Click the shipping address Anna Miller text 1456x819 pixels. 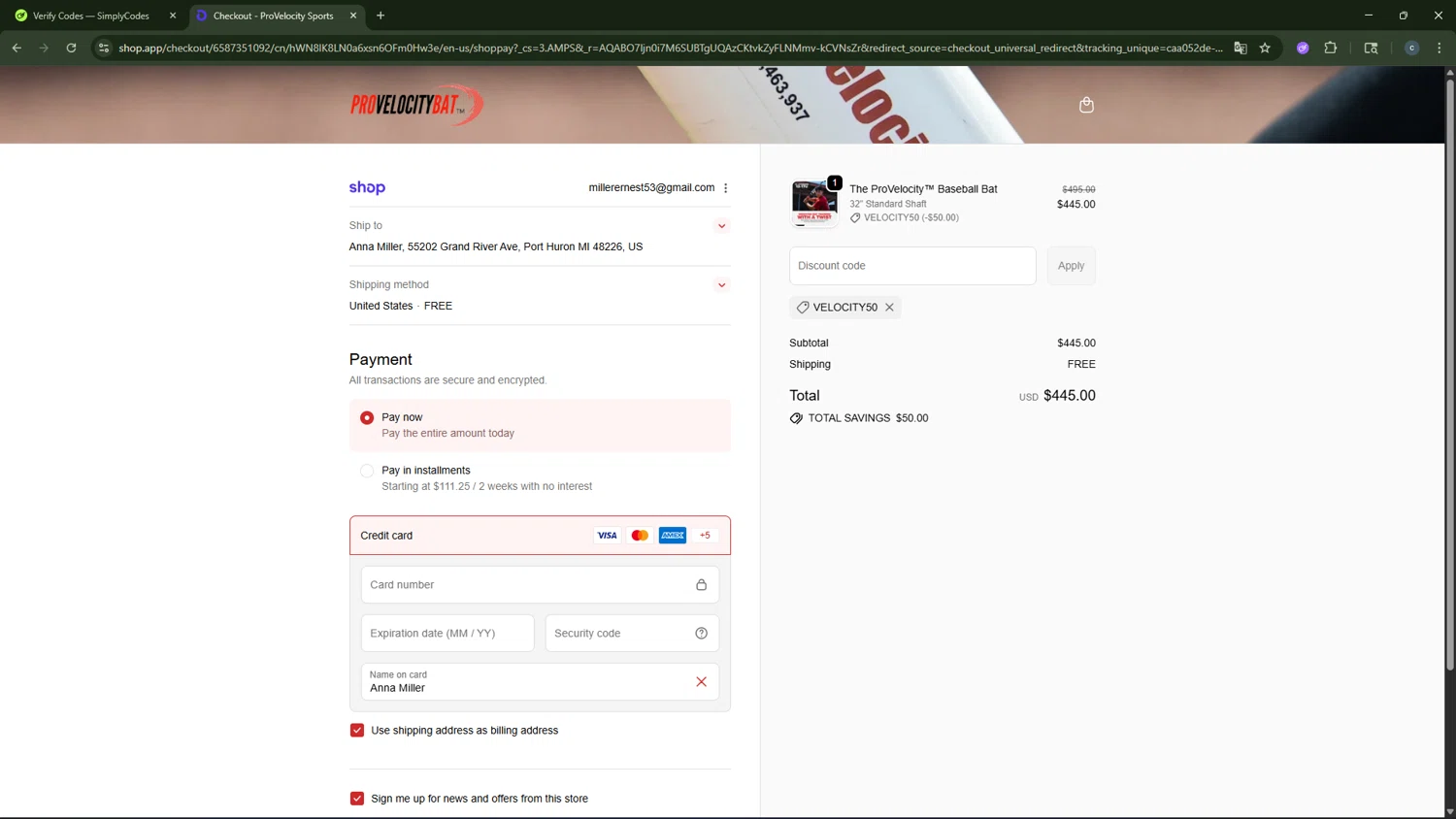point(496,247)
